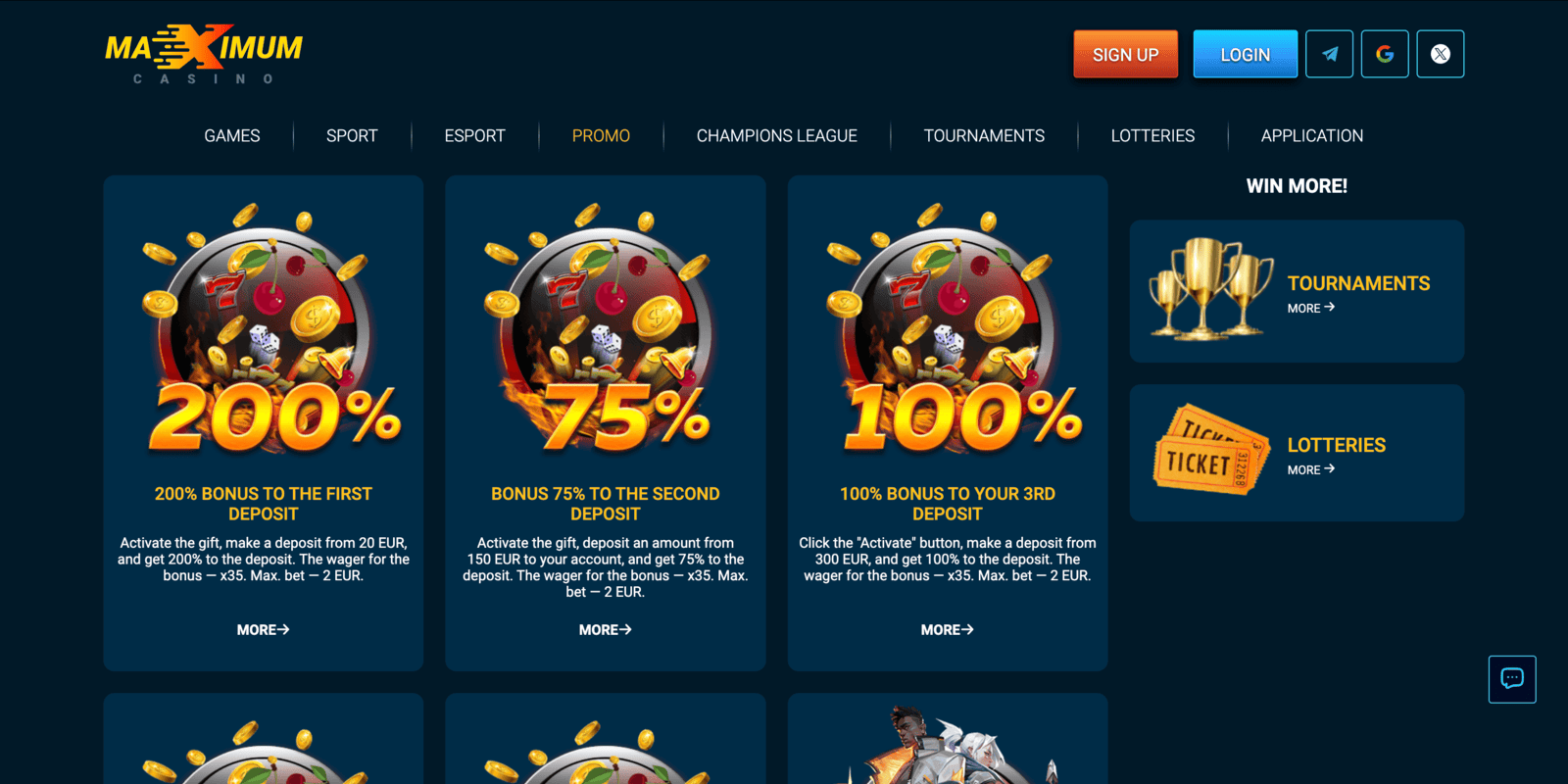
Task: Go to the Champions League section
Action: [x=777, y=136]
